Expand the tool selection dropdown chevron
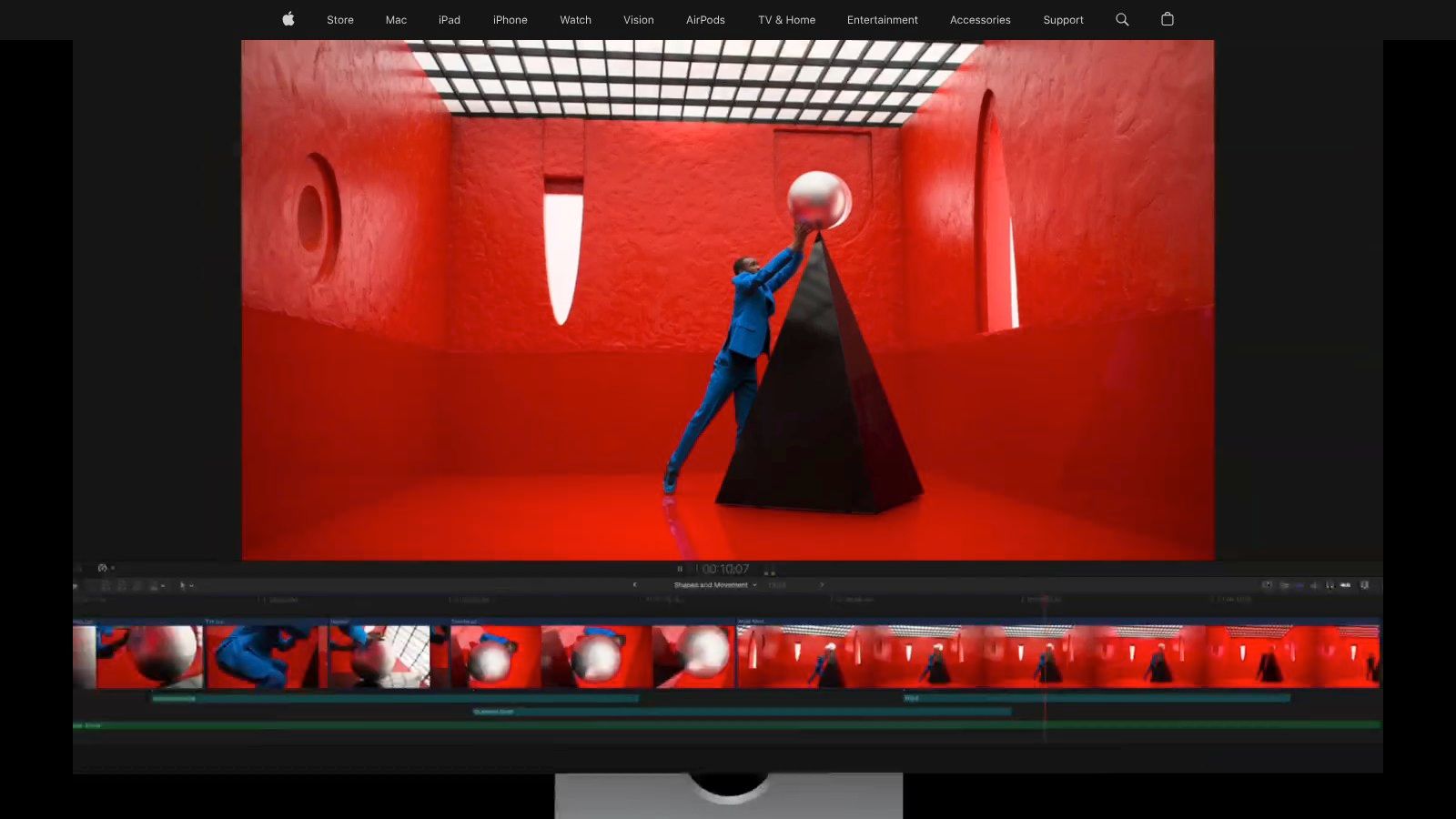This screenshot has width=1456, height=819. (194, 585)
